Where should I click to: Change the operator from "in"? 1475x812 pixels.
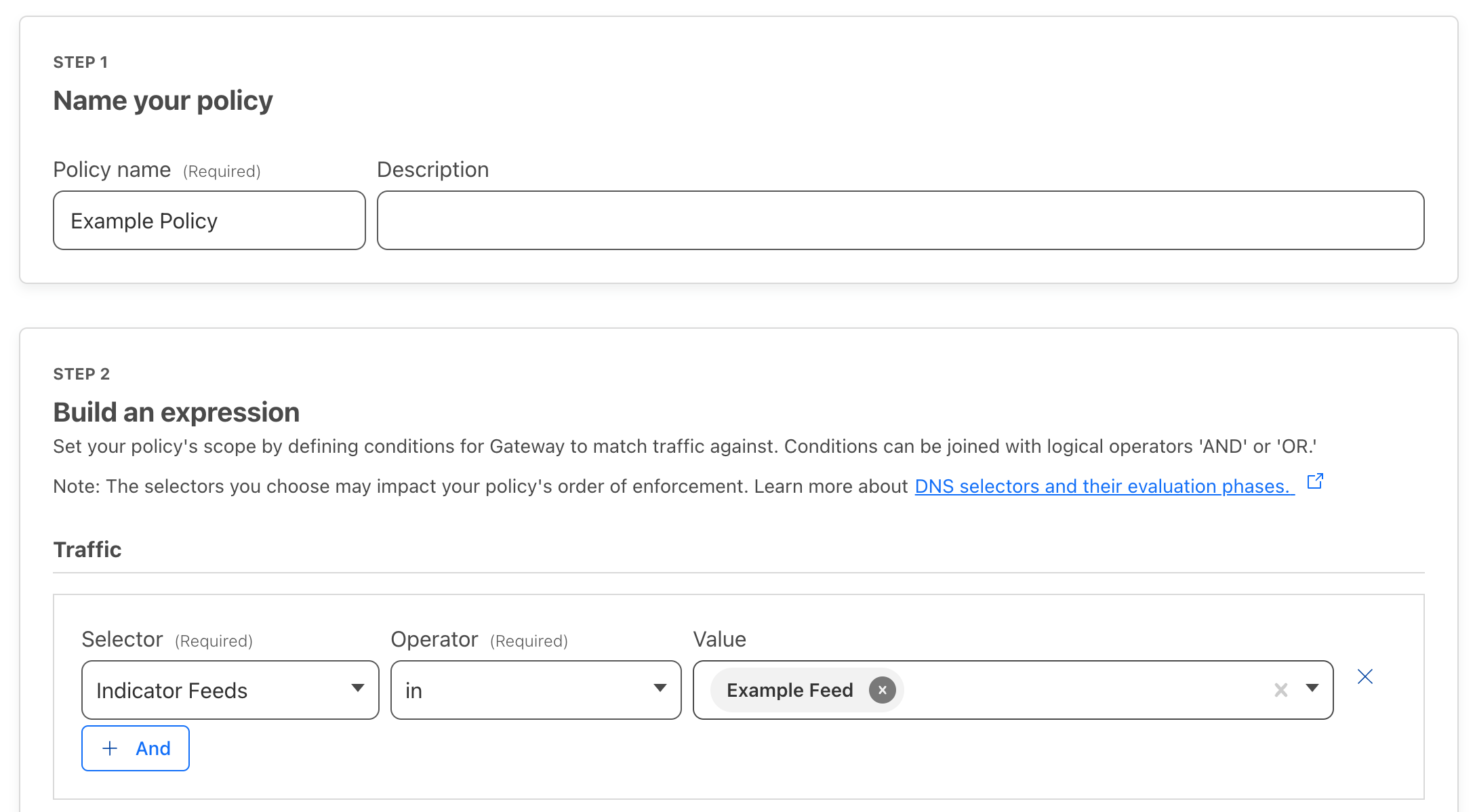(535, 690)
